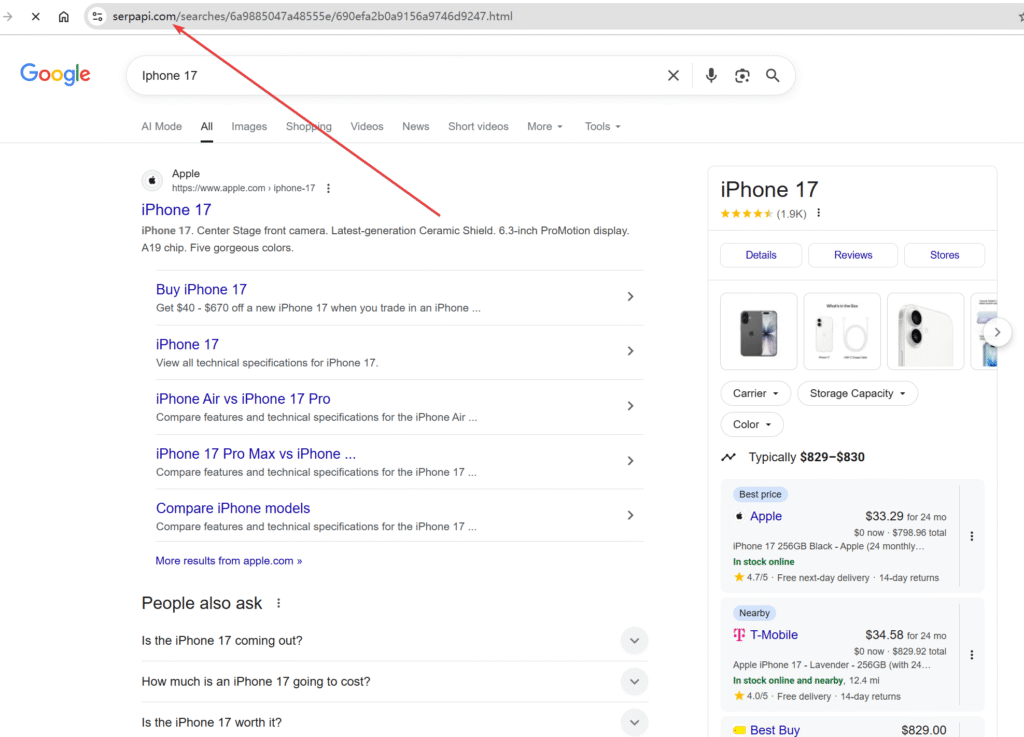This screenshot has height=737, width=1024.
Task: Open "More results from apple.com" link
Action: pos(228,561)
